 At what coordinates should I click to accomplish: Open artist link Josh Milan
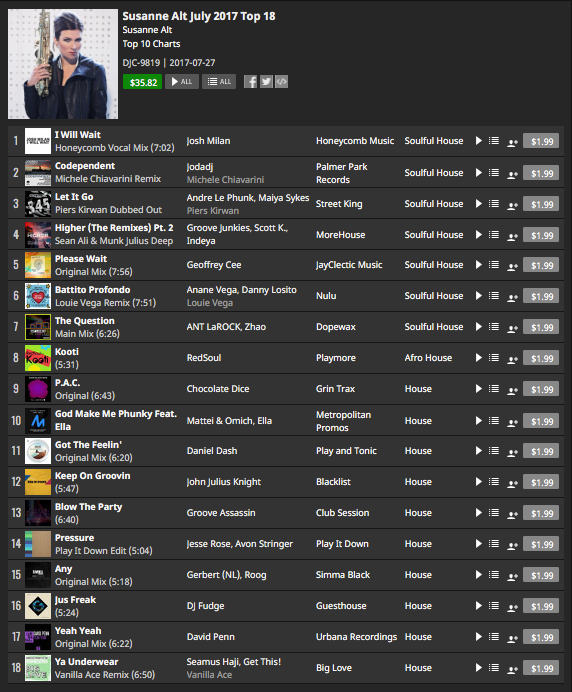[x=208, y=141]
